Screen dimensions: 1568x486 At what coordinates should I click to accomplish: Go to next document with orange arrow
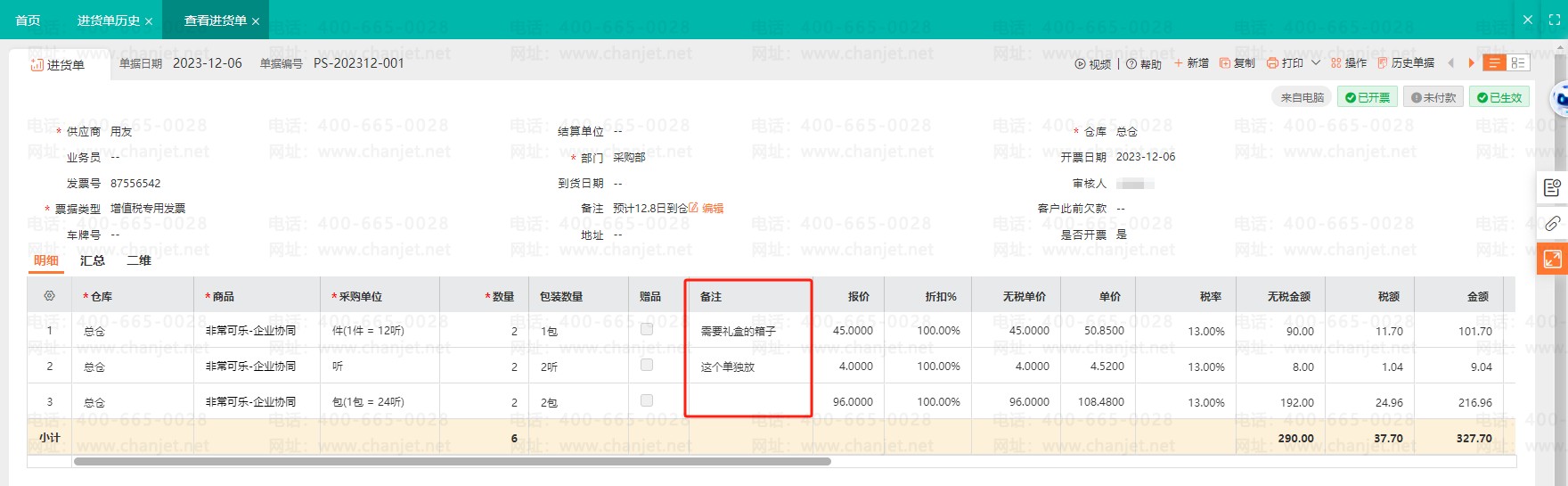(x=1471, y=63)
